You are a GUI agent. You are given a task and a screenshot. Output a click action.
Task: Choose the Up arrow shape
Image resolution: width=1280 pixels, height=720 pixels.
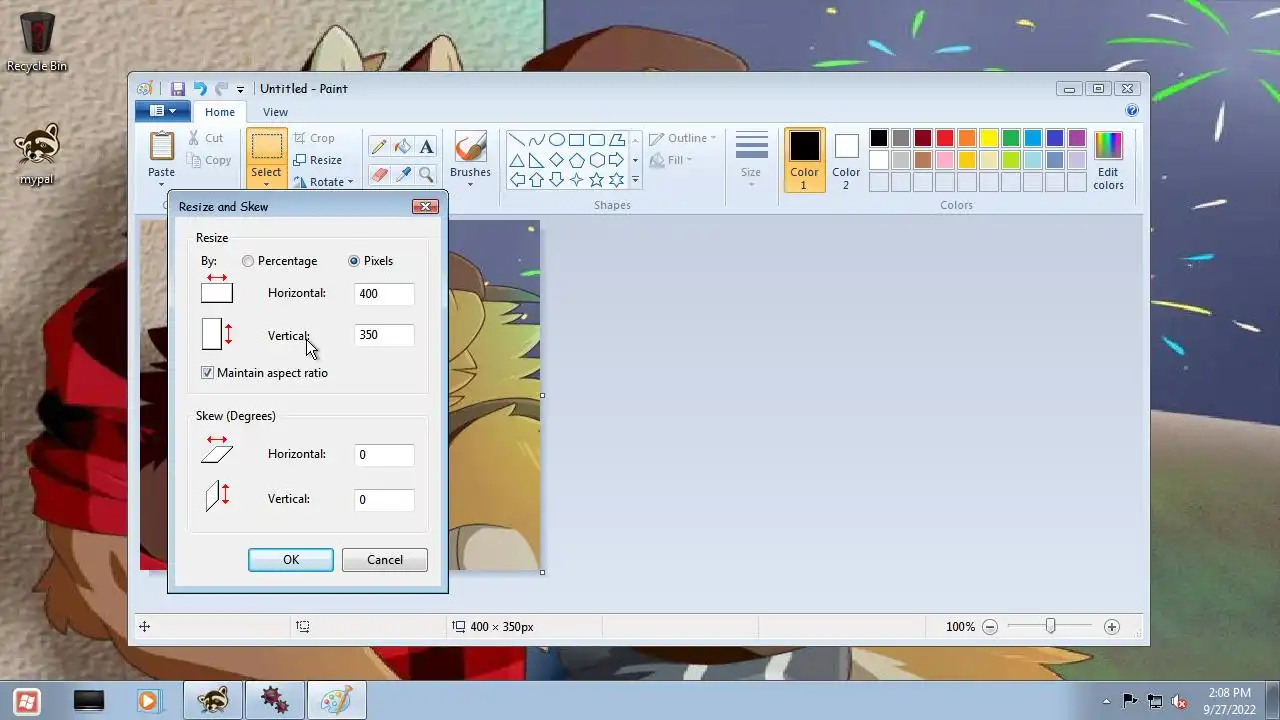coord(537,180)
